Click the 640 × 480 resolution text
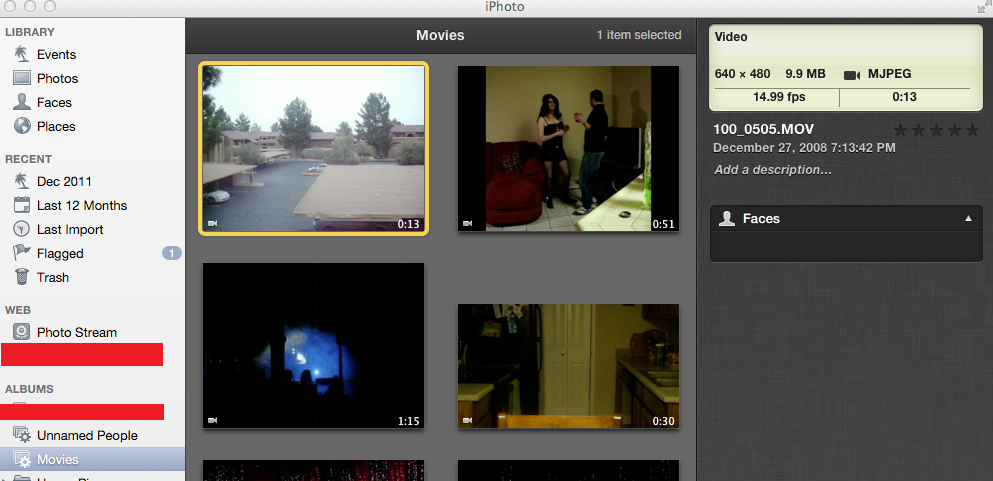 coord(742,74)
